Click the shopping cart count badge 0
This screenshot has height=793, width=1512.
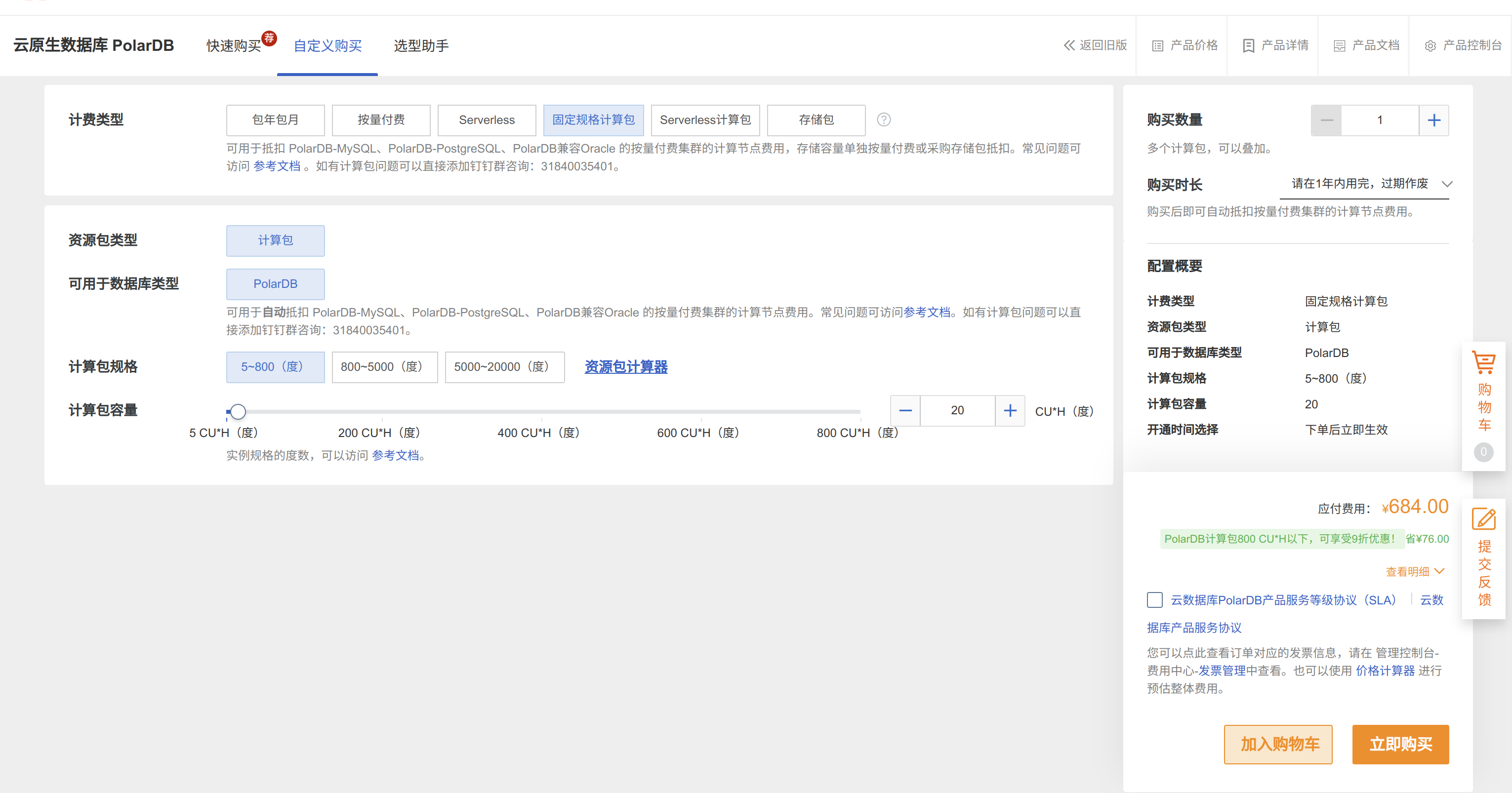pos(1483,452)
